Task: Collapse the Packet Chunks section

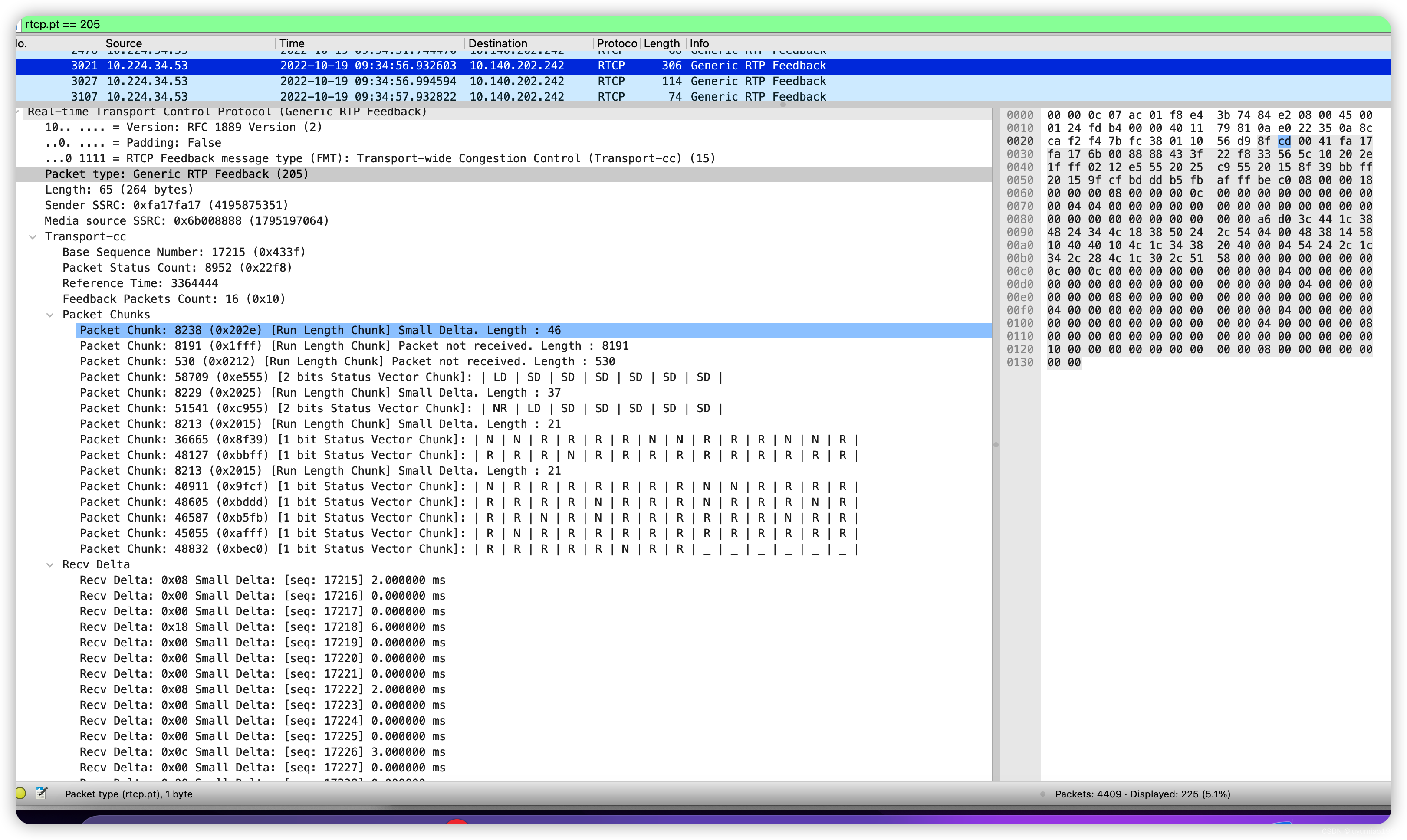Action: (x=50, y=315)
